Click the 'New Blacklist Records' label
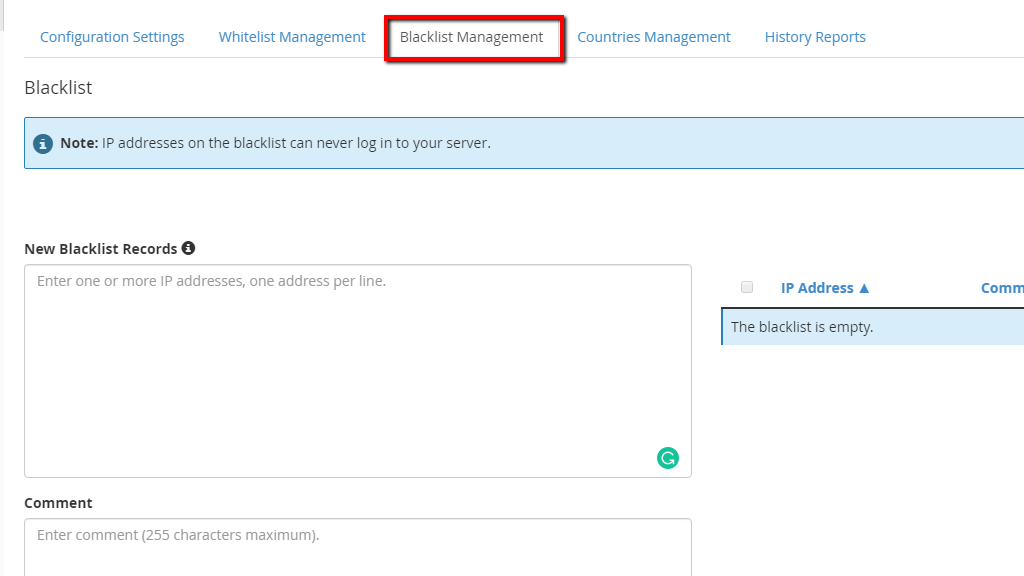This screenshot has height=576, width=1024. 101,249
